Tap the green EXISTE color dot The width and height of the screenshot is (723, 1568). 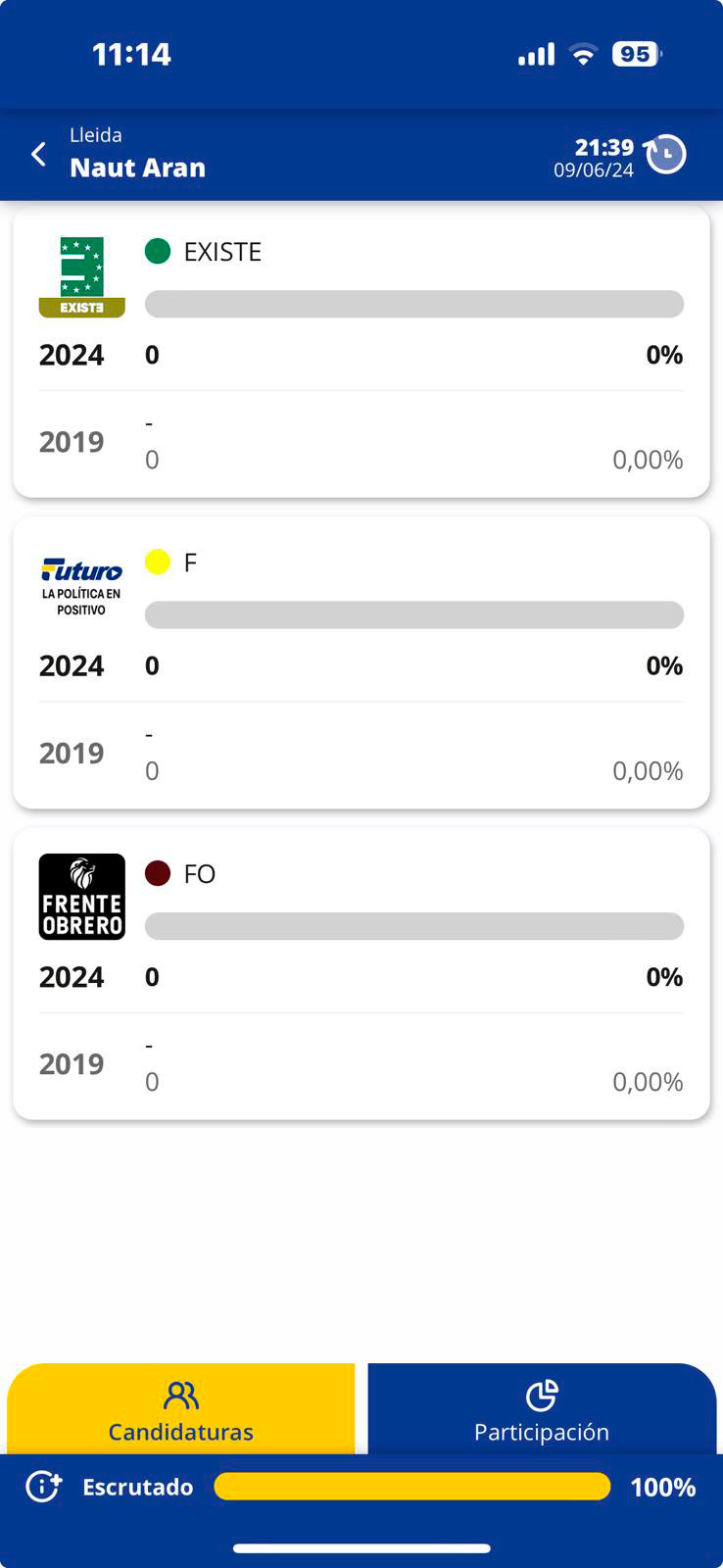[158, 252]
